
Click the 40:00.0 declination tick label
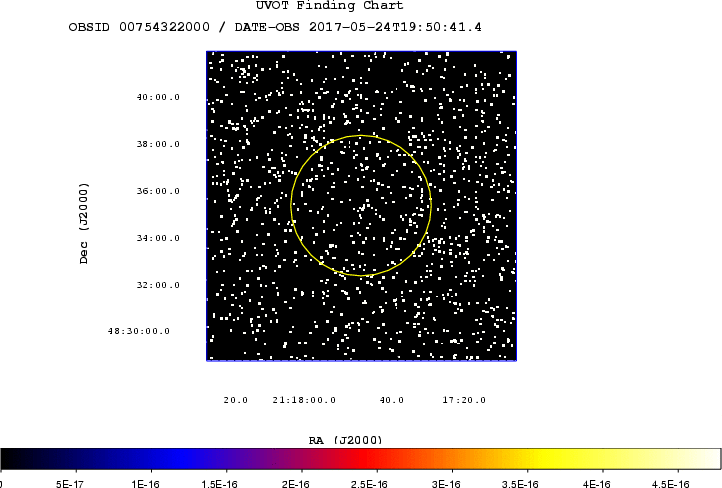158,97
